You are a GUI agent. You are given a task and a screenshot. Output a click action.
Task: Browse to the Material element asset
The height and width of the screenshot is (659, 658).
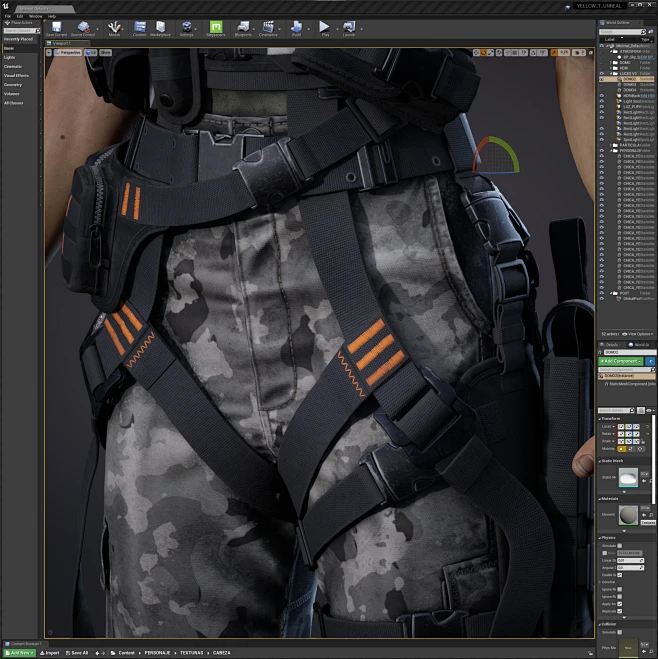click(x=651, y=515)
